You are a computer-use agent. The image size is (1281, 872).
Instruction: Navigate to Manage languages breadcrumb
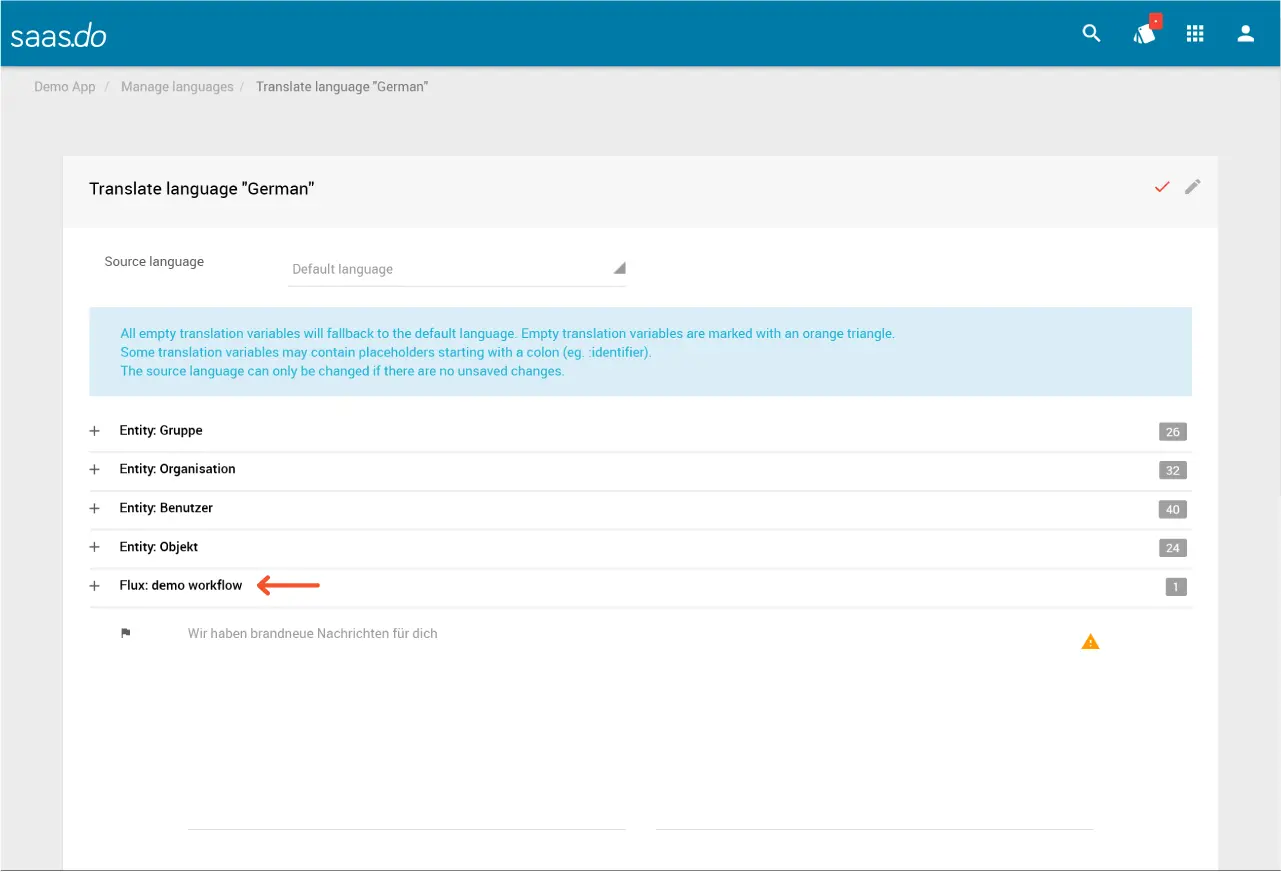(177, 87)
